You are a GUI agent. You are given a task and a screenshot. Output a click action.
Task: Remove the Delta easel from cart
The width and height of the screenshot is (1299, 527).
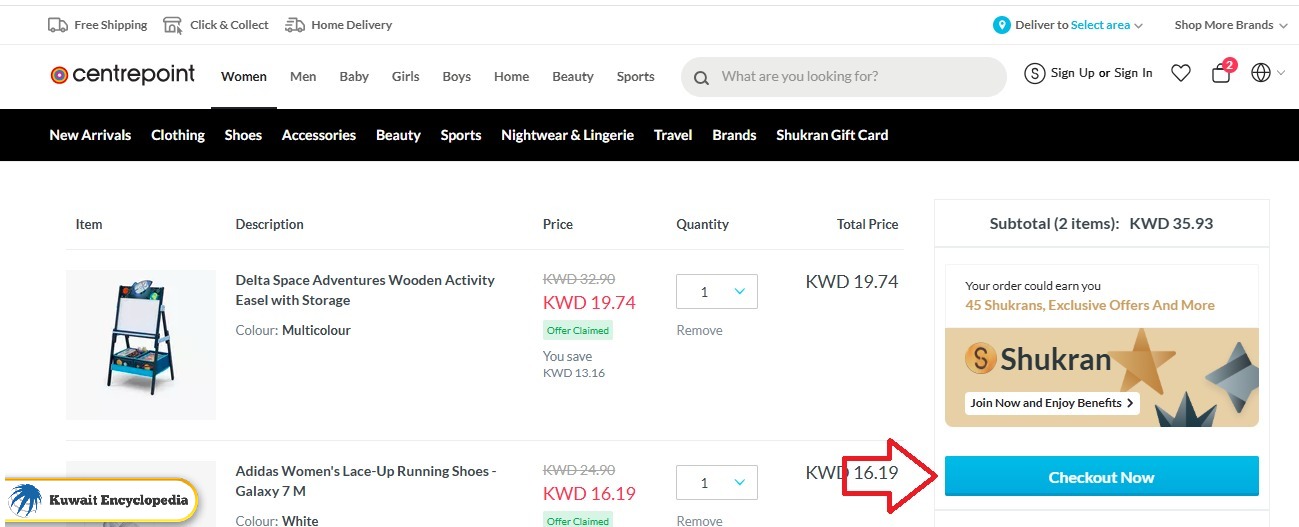[x=699, y=330]
